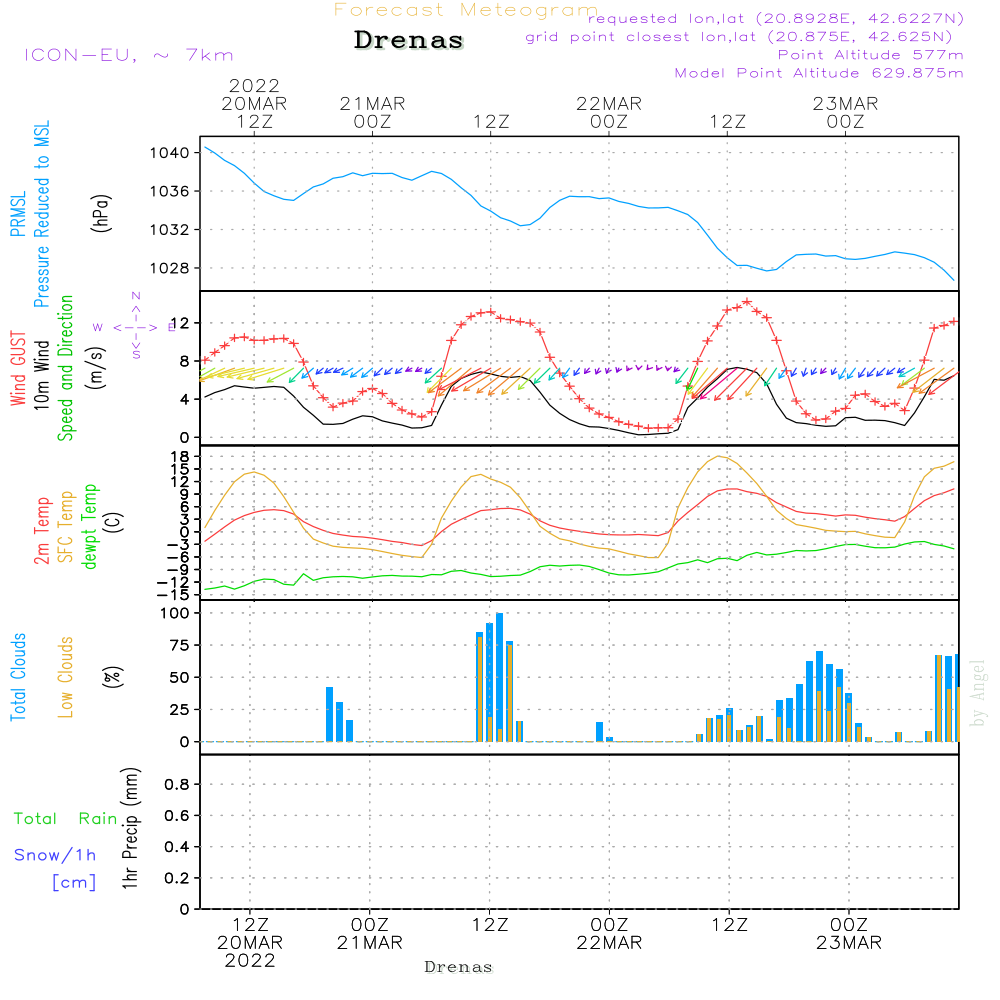Click the tallest 100% total cloud bar
Viewport: 1000px width, 1000px height.
click(499, 677)
